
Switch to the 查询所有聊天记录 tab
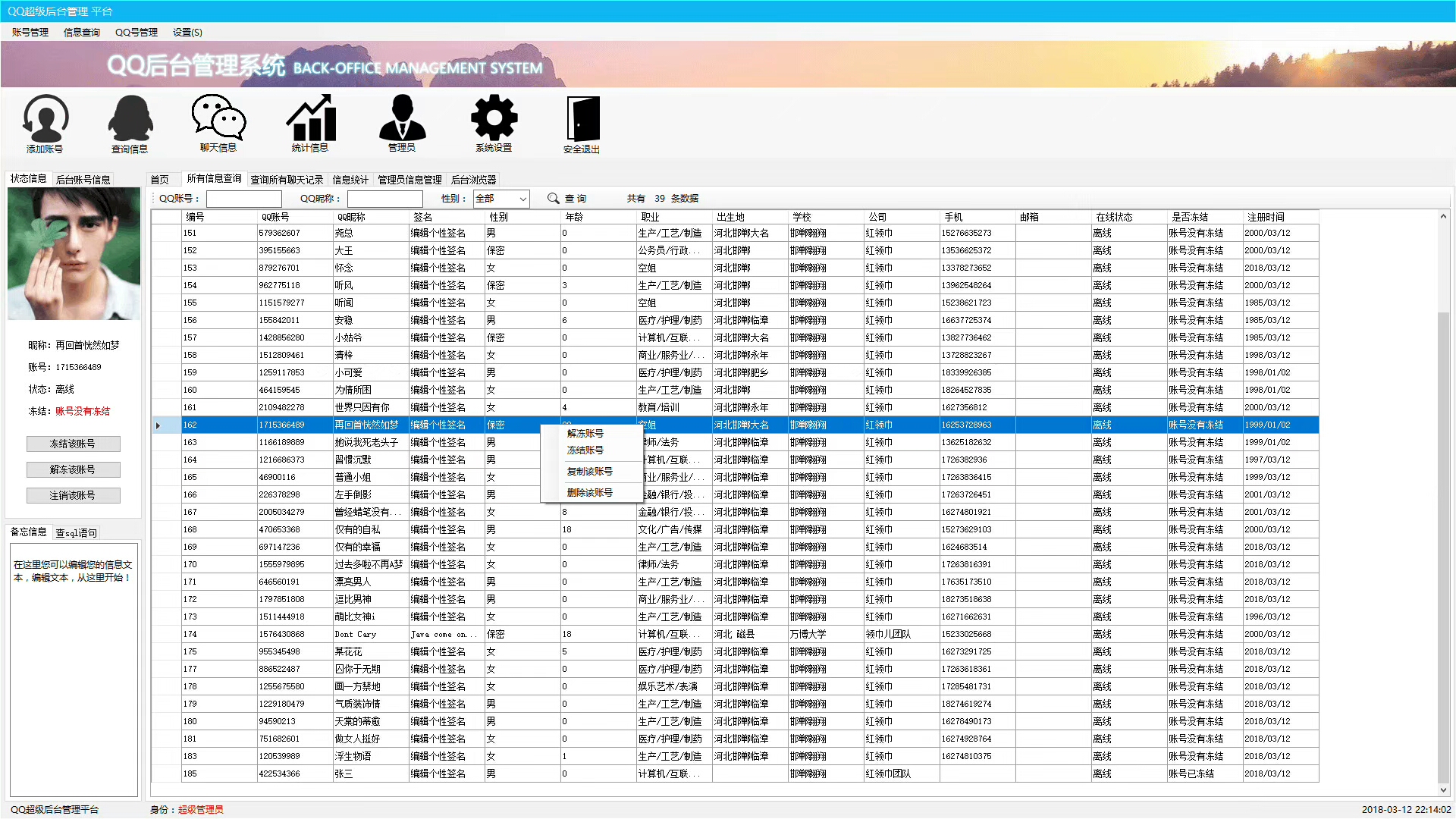287,180
